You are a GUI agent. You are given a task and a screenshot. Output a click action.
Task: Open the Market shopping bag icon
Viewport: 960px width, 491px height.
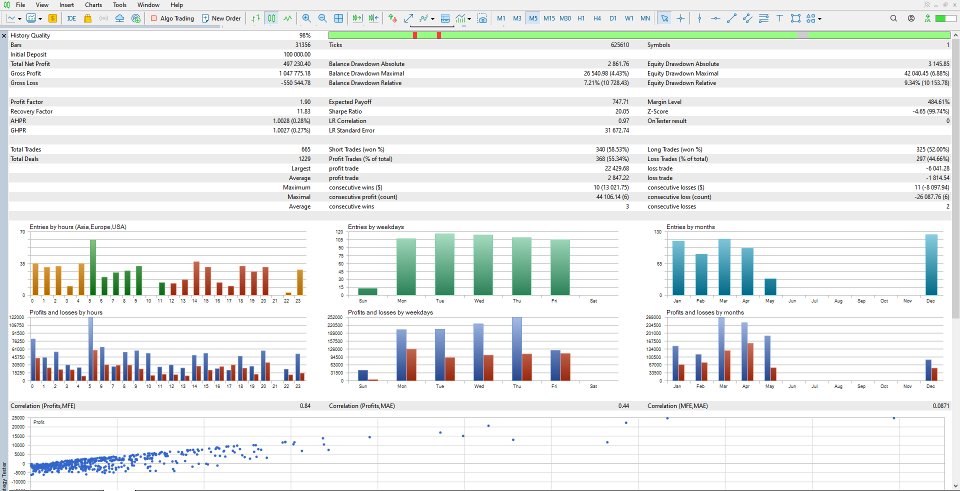(x=88, y=18)
